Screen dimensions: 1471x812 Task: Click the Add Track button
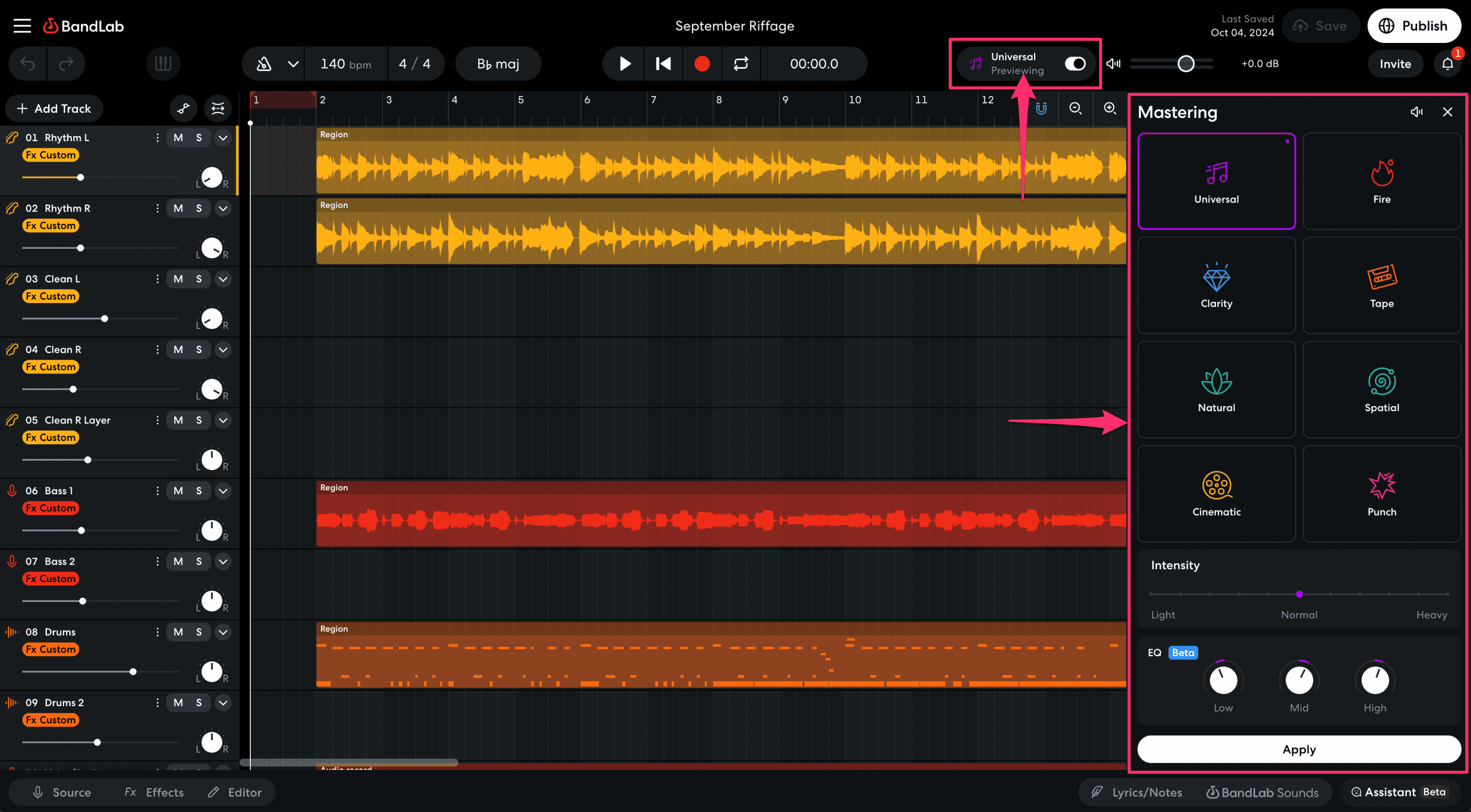tap(54, 109)
